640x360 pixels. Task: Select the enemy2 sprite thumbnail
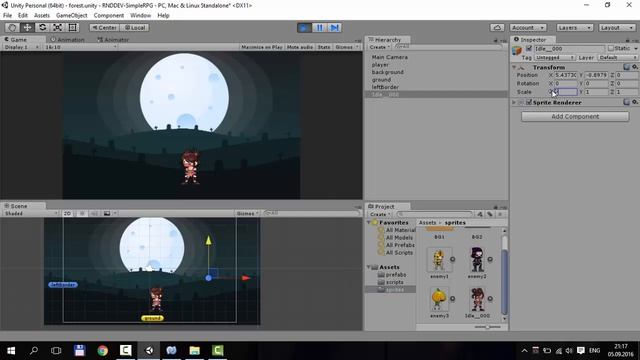tap(477, 260)
